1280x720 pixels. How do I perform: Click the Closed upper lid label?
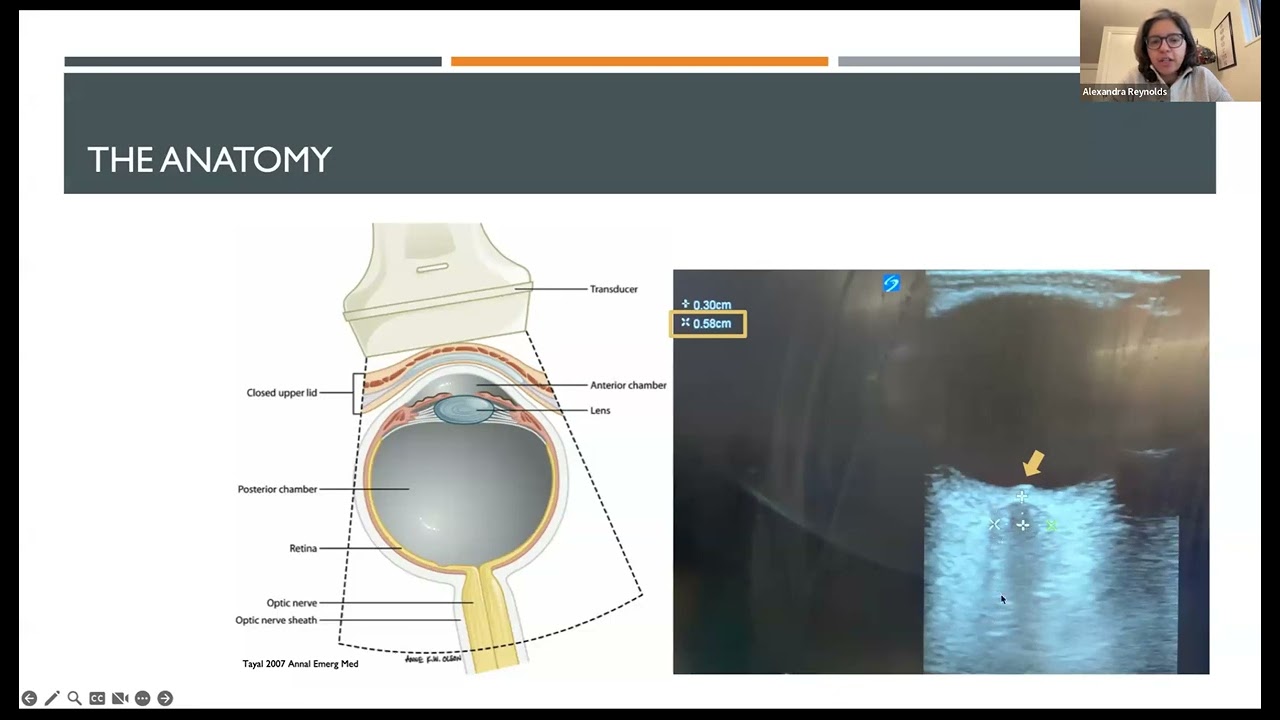click(x=281, y=393)
